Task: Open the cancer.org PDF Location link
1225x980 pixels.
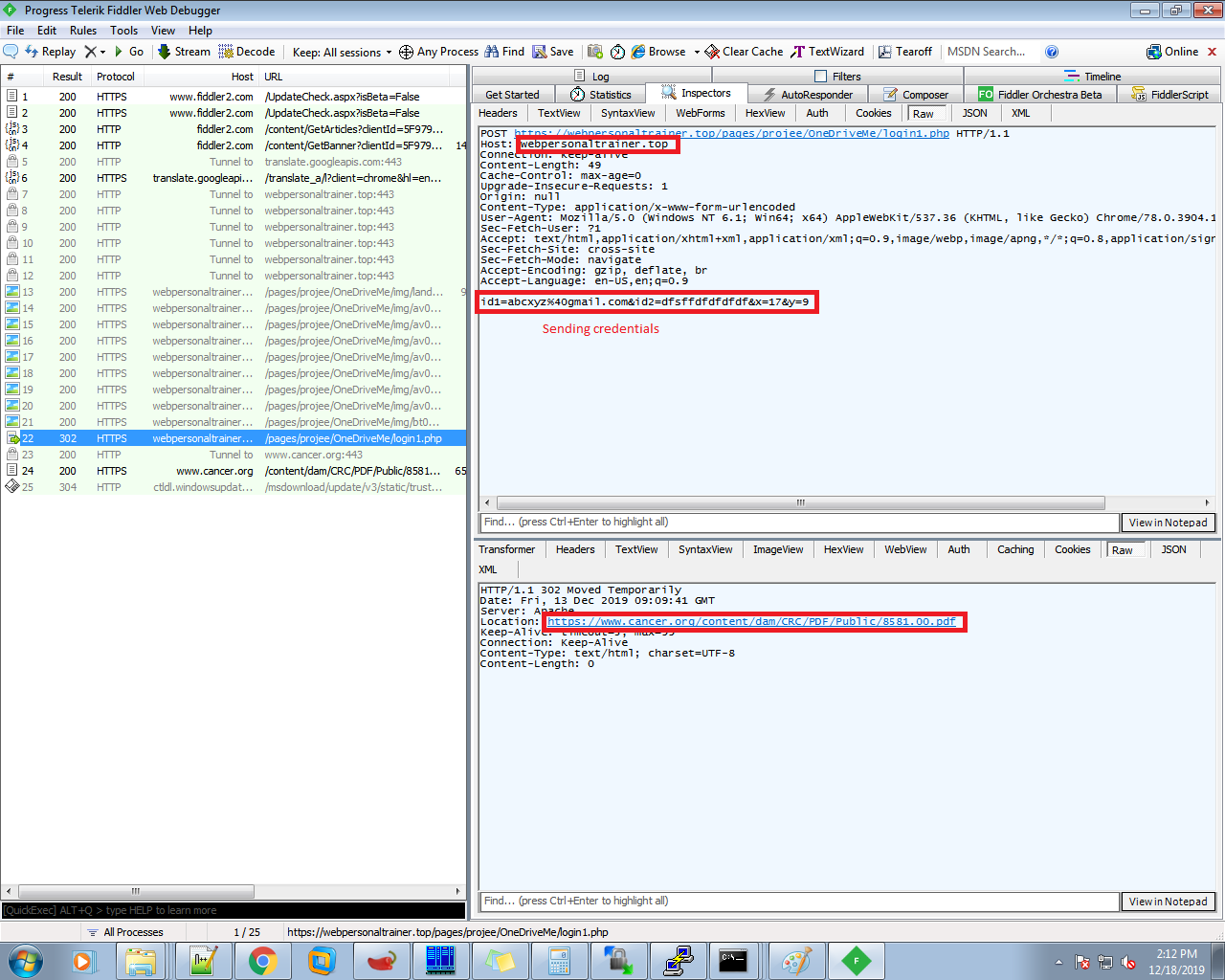Action: [751, 622]
